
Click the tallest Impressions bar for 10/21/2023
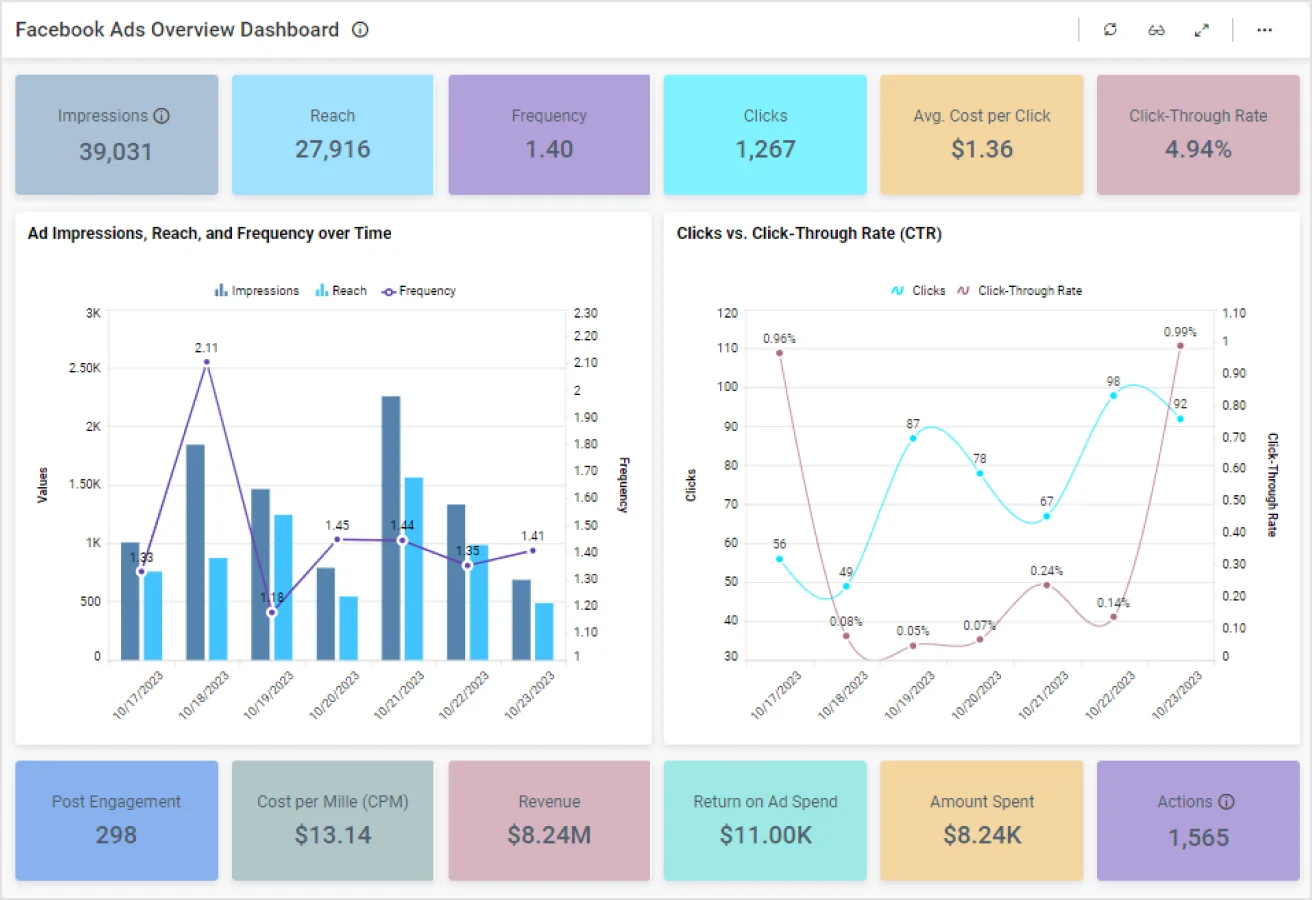391,528
